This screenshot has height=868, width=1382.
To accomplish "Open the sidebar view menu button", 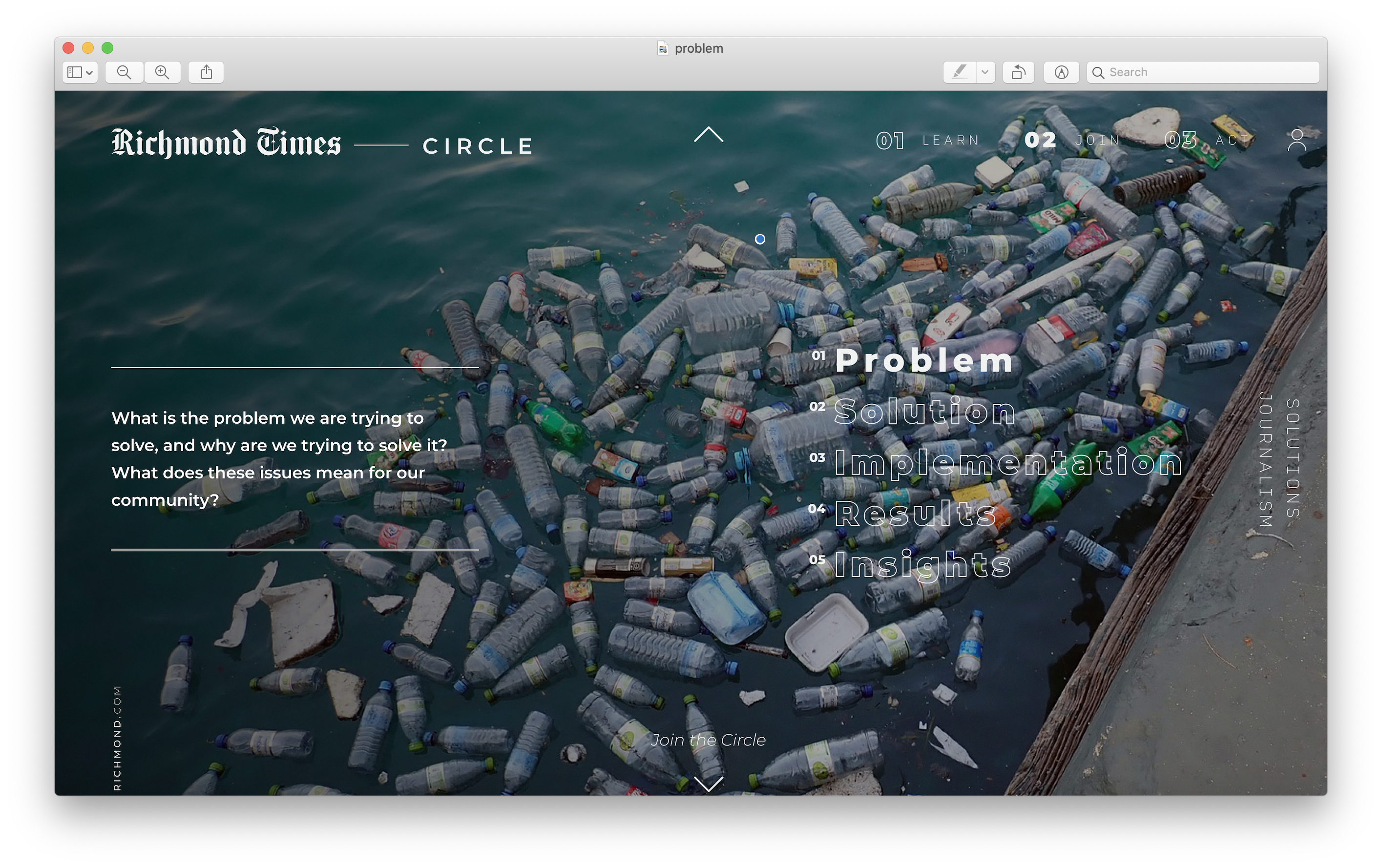I will (80, 72).
